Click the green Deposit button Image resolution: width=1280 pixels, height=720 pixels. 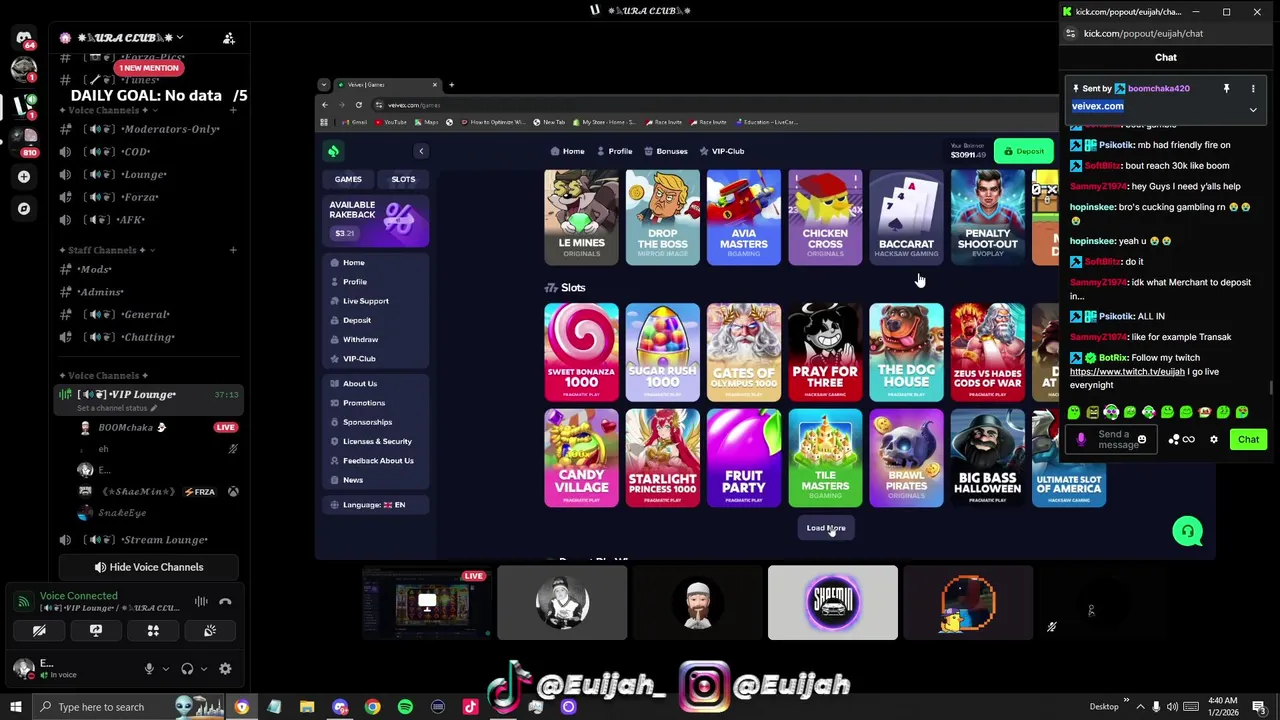[x=1024, y=151]
